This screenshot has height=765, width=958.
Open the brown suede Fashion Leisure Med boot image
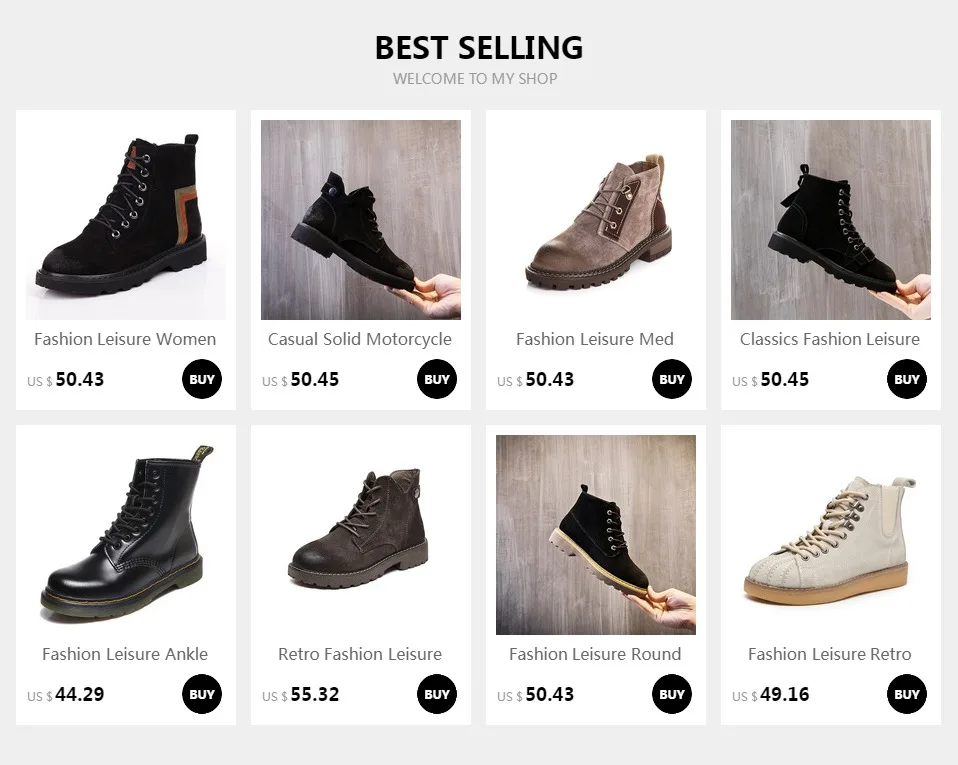click(x=596, y=219)
